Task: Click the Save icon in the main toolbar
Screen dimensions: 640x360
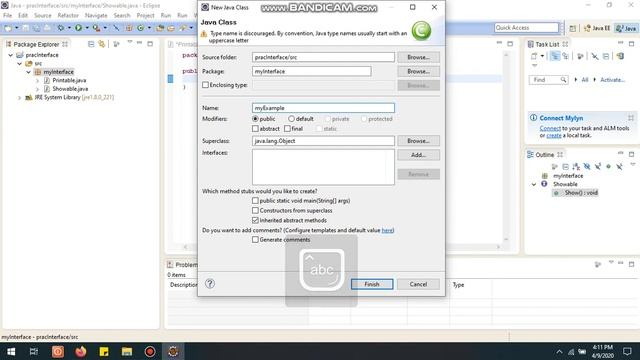Action: click(x=26, y=28)
